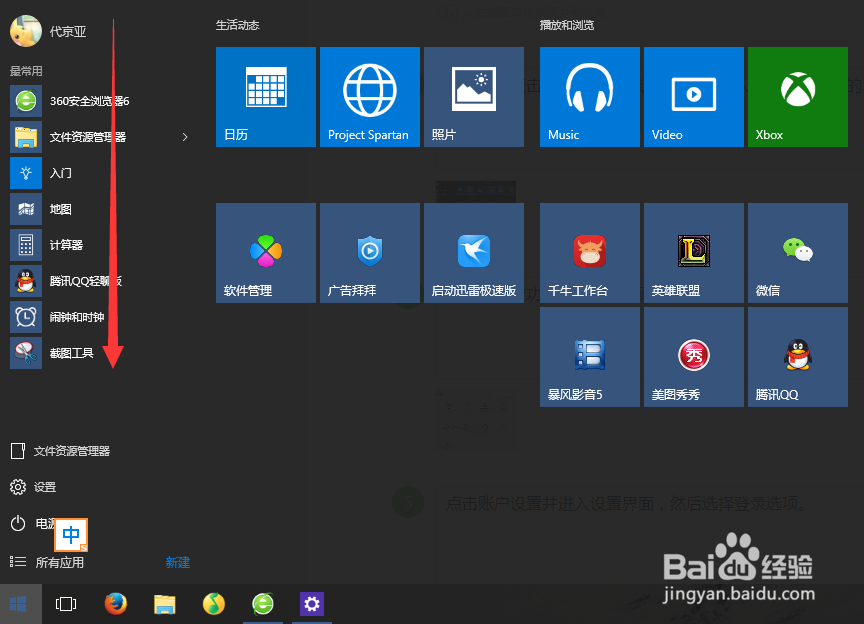Open the 千牛工作台 tile

(x=589, y=252)
